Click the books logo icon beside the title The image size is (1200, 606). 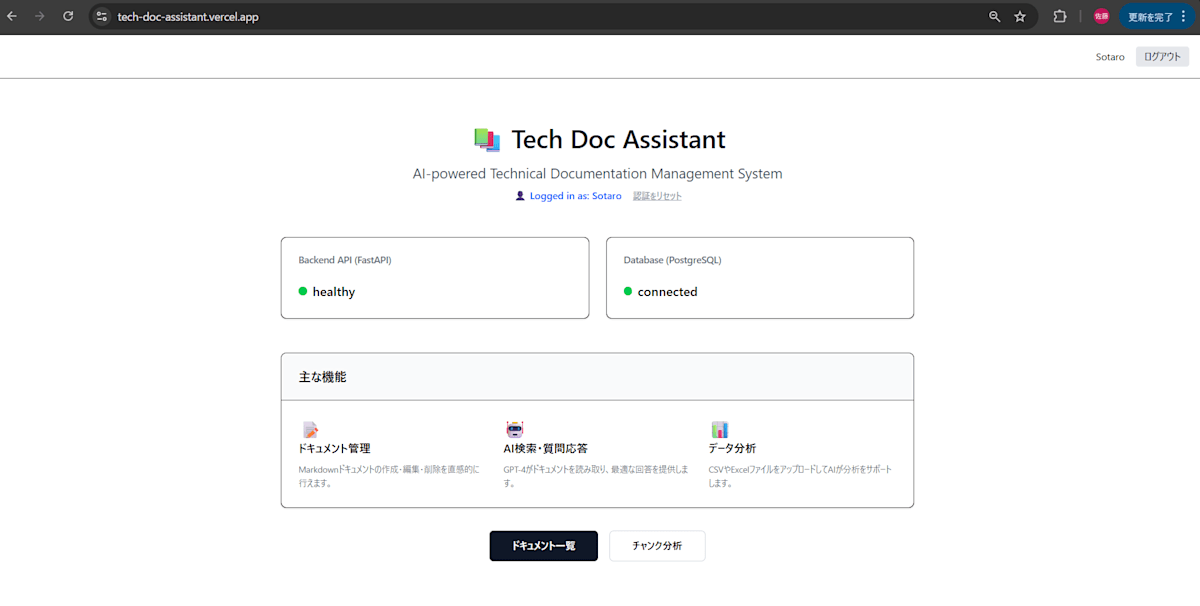[x=487, y=140]
